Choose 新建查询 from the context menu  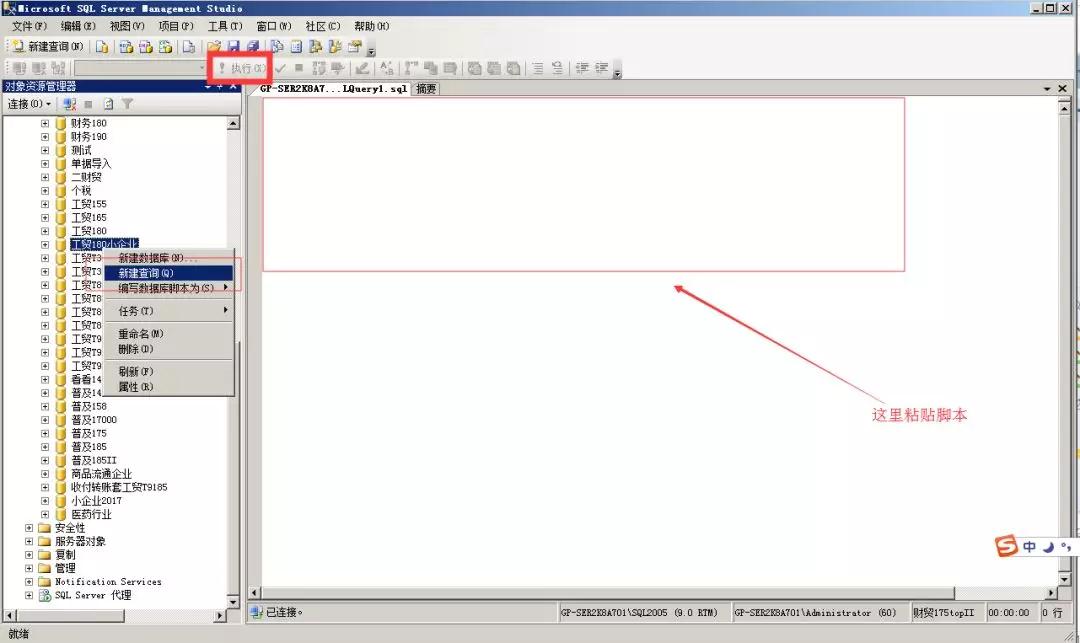tap(146, 273)
